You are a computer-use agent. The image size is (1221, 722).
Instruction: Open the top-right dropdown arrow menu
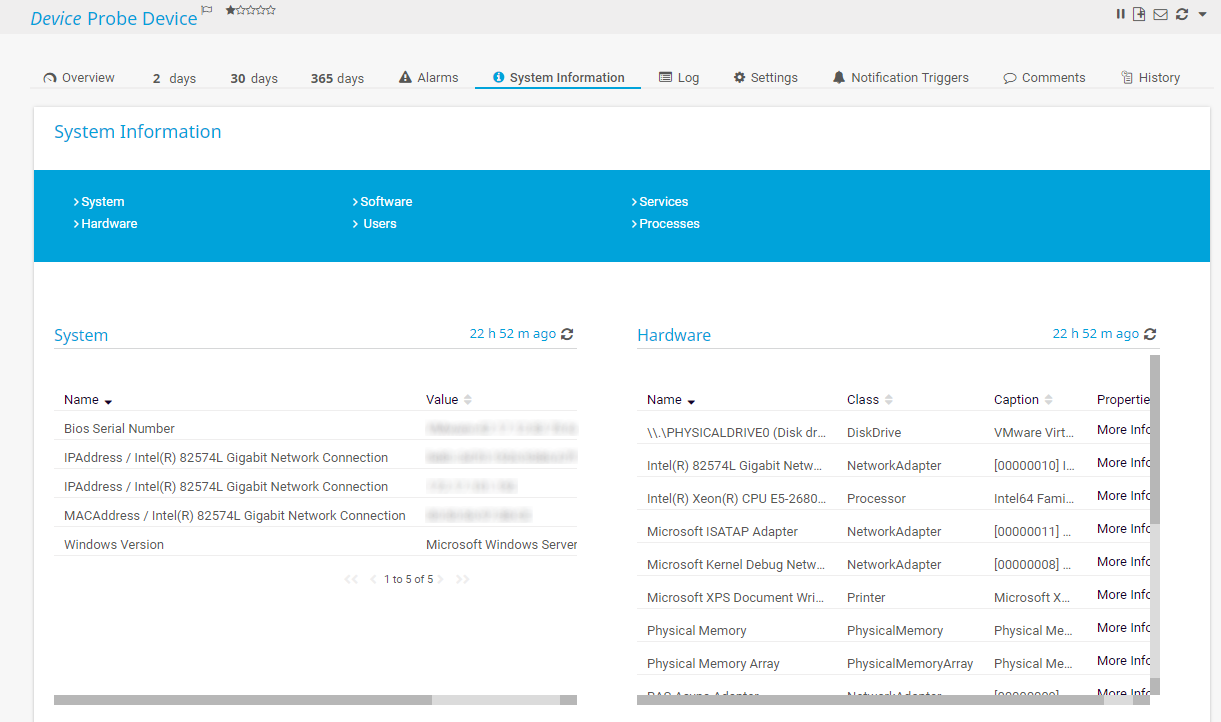click(x=1202, y=14)
